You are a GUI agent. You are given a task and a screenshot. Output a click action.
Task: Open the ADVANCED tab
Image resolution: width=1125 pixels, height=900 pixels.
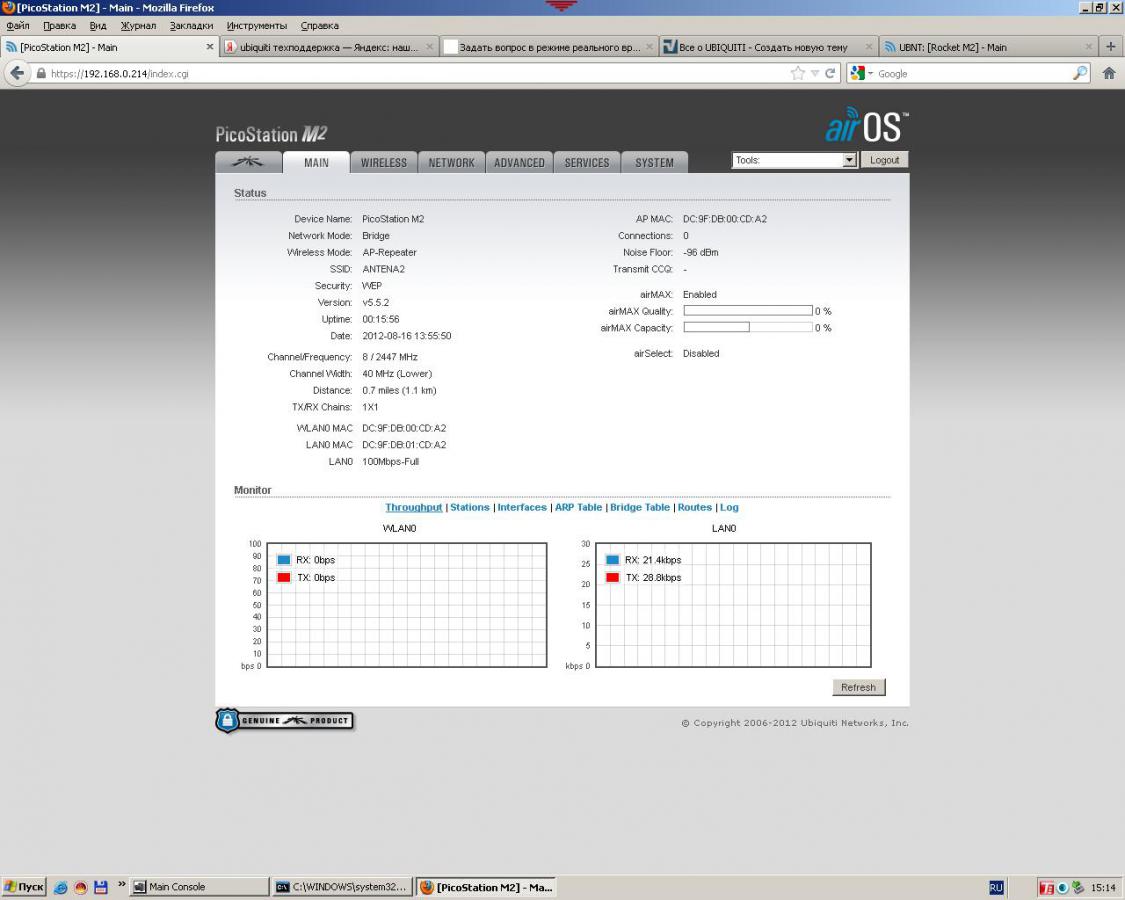click(519, 162)
